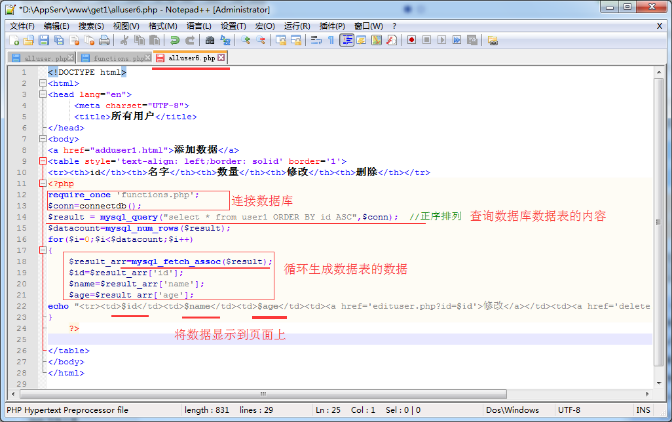This screenshot has width=672, height=422.
Task: Click the Undo toolbar icon
Action: [x=173, y=40]
